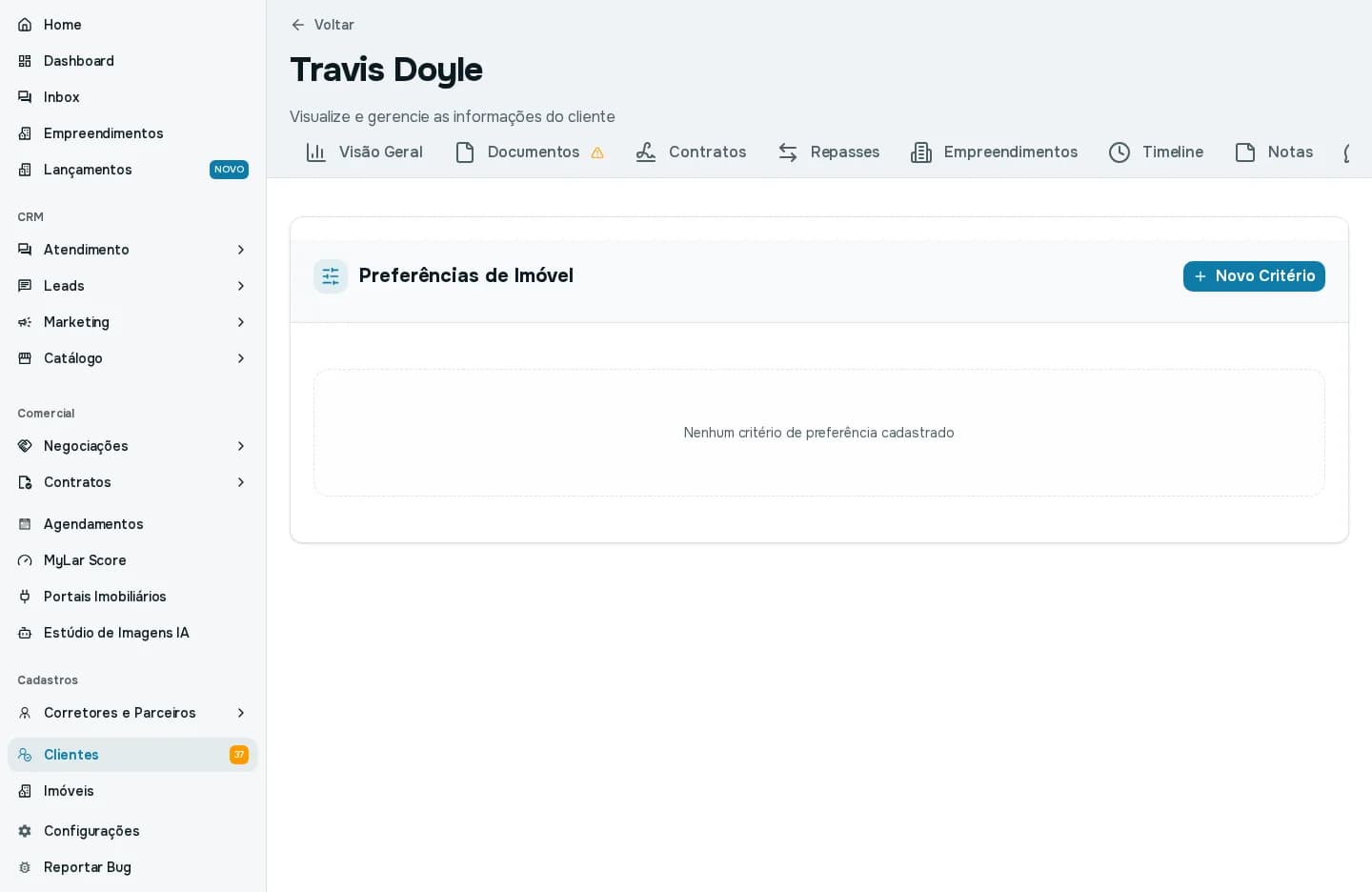Open the Notas tab
The height and width of the screenshot is (892, 1372).
(x=1274, y=152)
